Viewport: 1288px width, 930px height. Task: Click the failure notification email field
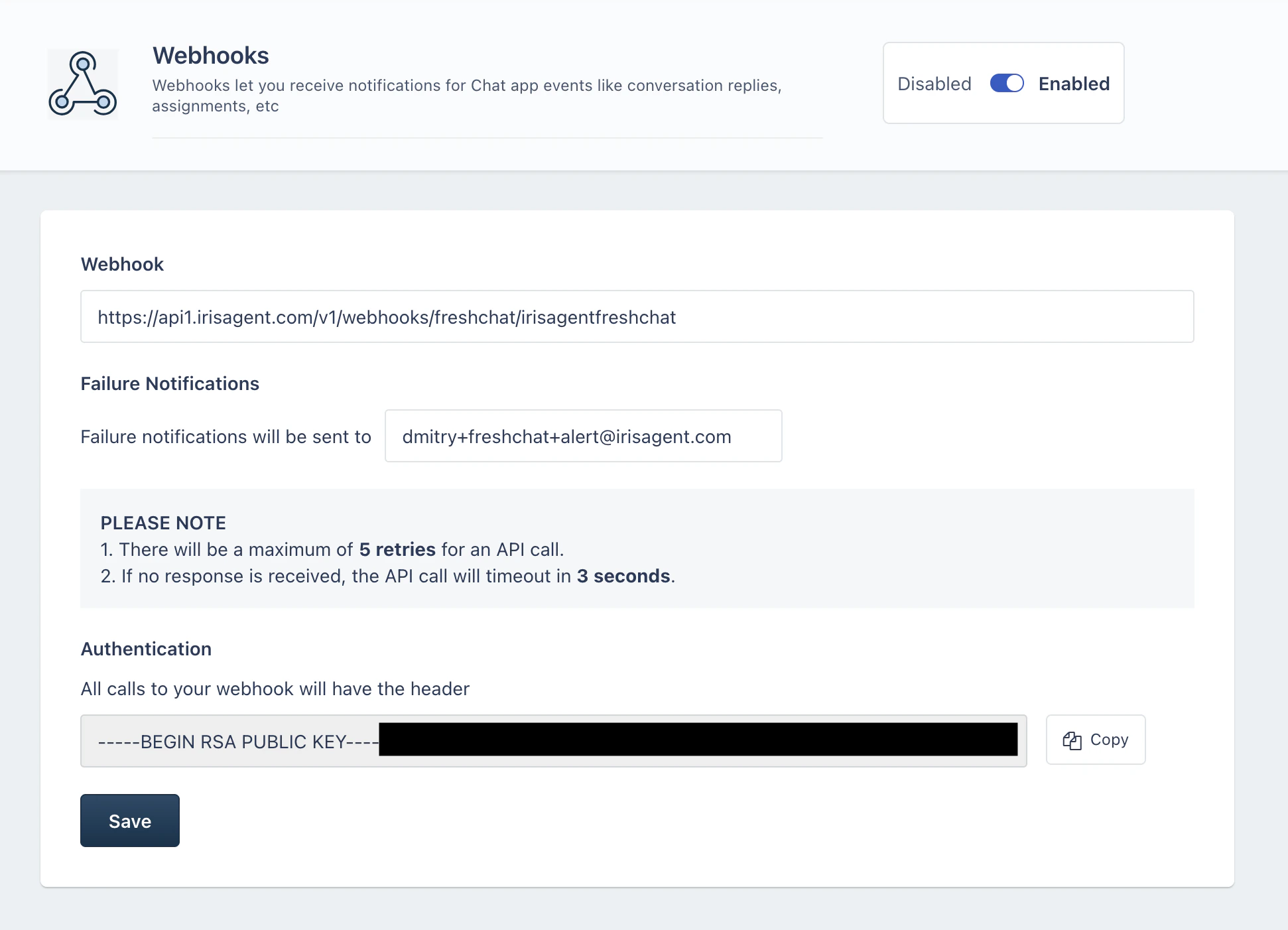(x=583, y=436)
